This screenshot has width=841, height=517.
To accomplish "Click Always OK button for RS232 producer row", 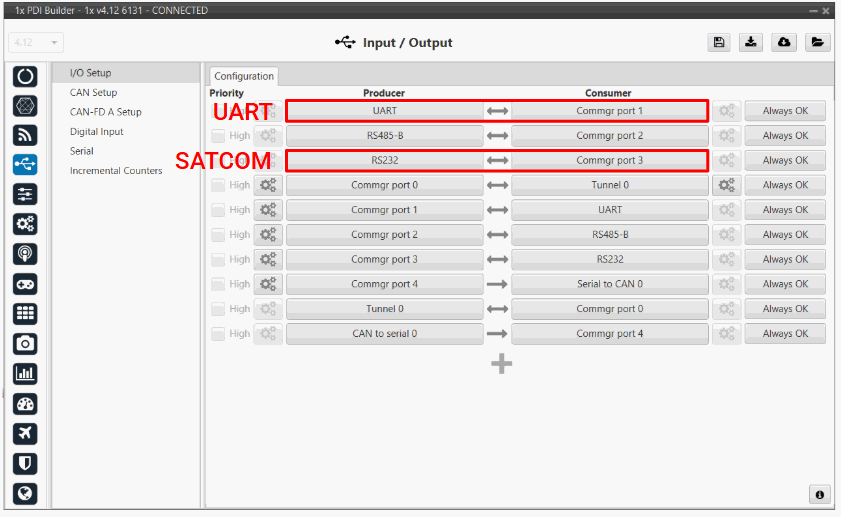I will (x=784, y=160).
